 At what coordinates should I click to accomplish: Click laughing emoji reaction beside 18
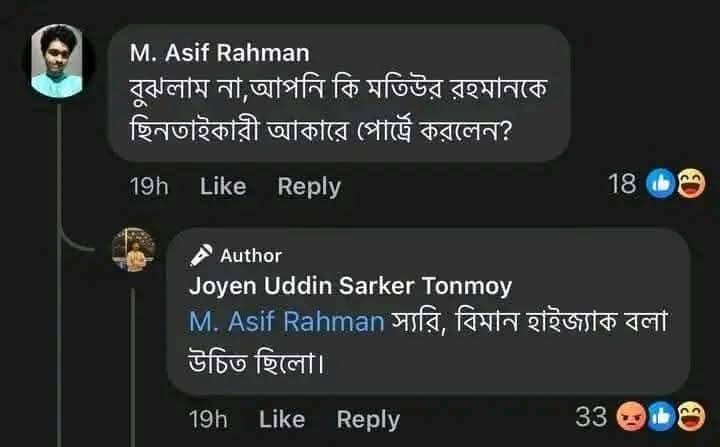pyautogui.click(x=690, y=184)
